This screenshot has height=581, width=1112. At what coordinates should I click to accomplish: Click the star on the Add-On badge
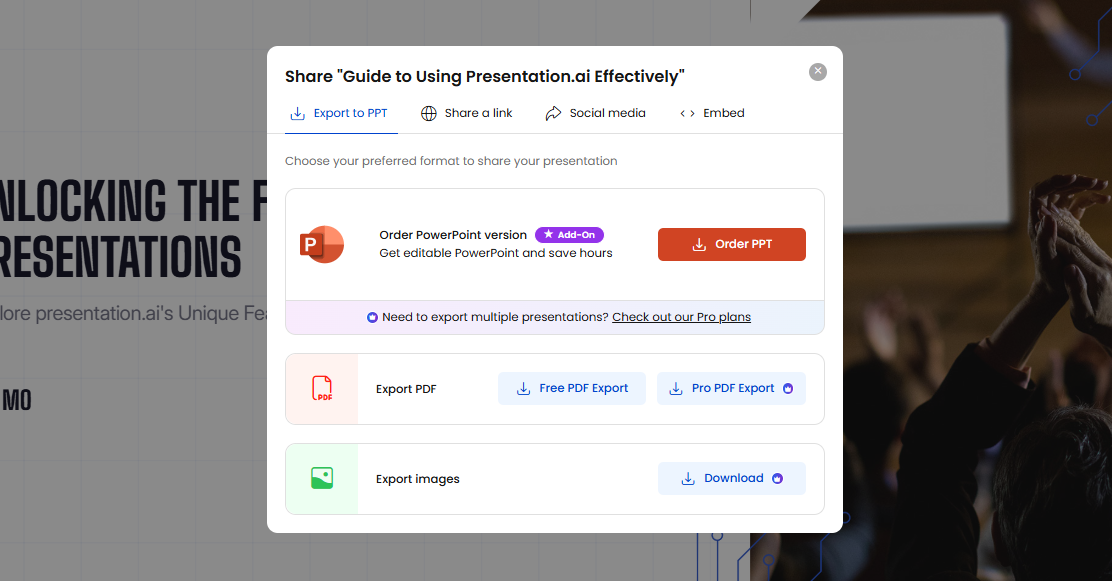[549, 234]
